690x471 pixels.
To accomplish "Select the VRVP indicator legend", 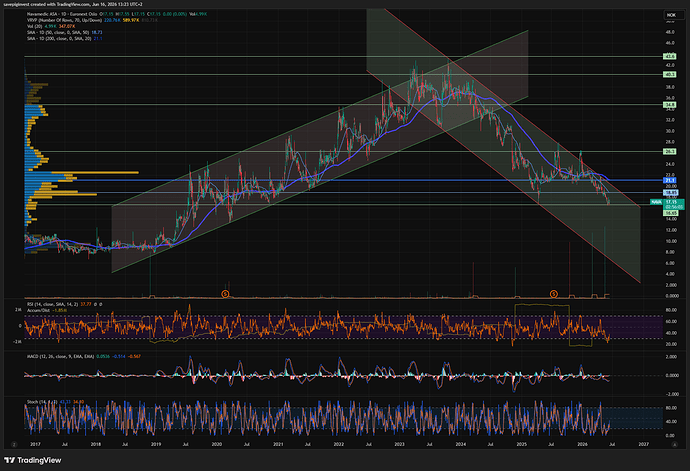I will click(64, 20).
